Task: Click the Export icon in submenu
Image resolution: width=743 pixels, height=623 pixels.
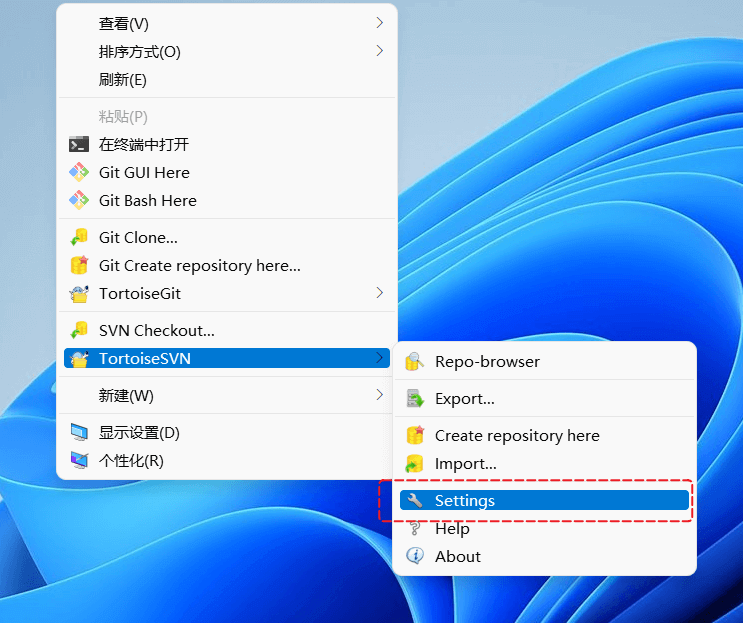Action: 415,398
